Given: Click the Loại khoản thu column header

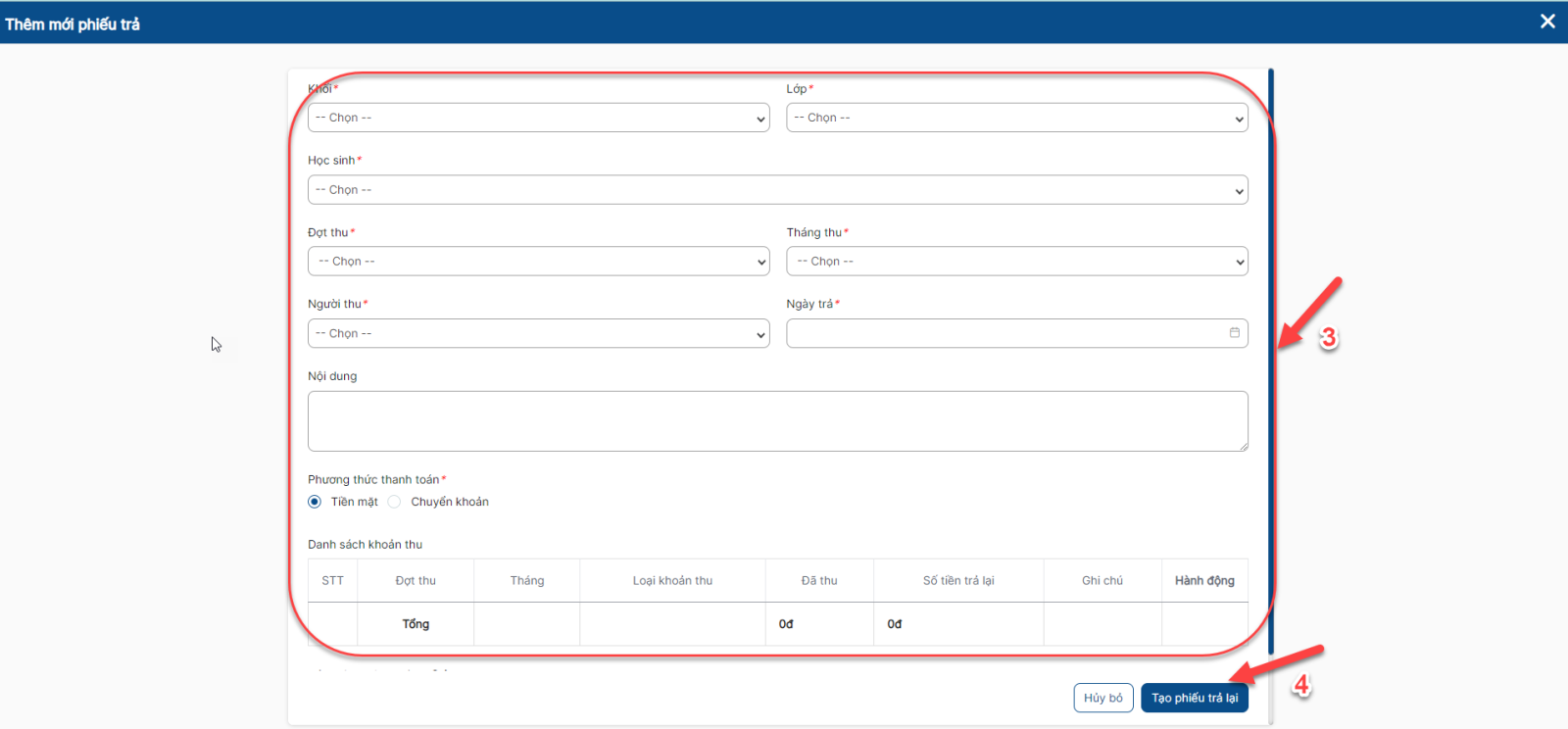Looking at the screenshot, I should pos(672,581).
